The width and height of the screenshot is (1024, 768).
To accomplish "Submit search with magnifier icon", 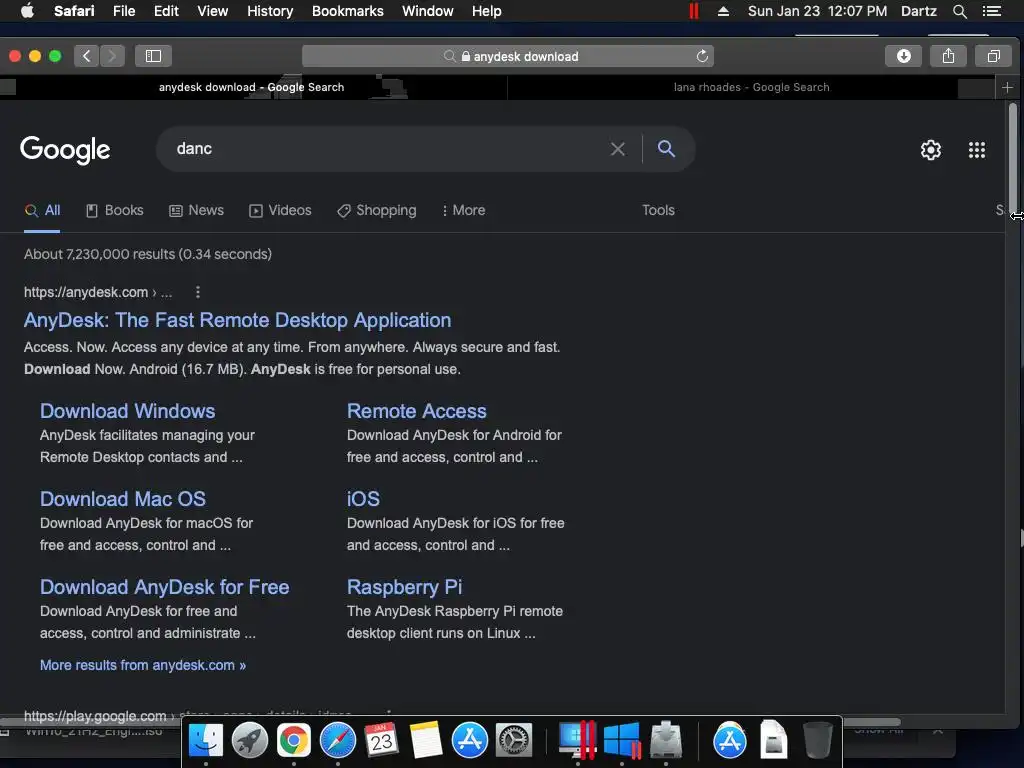I will click(x=666, y=149).
